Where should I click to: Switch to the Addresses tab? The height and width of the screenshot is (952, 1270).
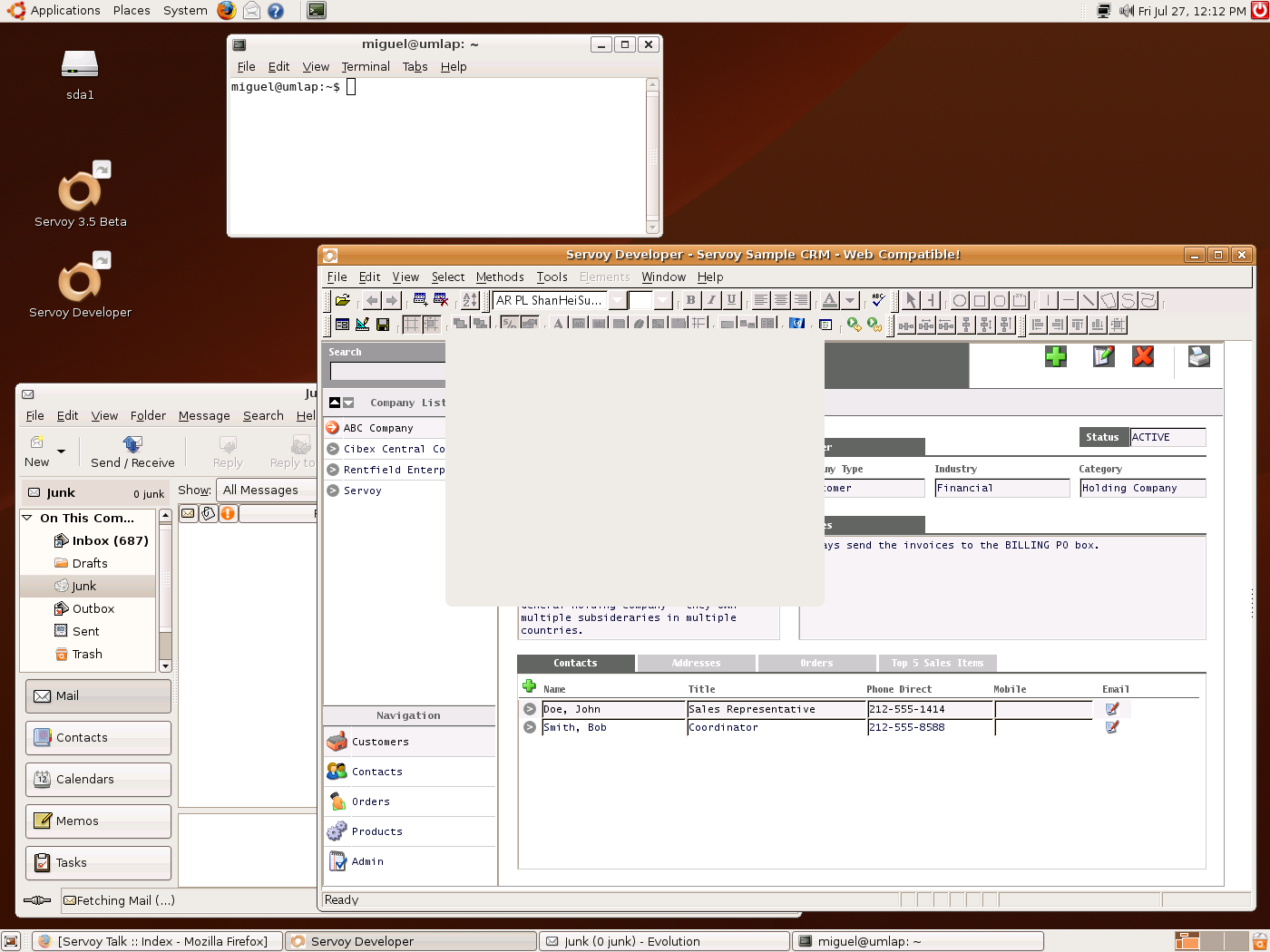pyautogui.click(x=696, y=663)
